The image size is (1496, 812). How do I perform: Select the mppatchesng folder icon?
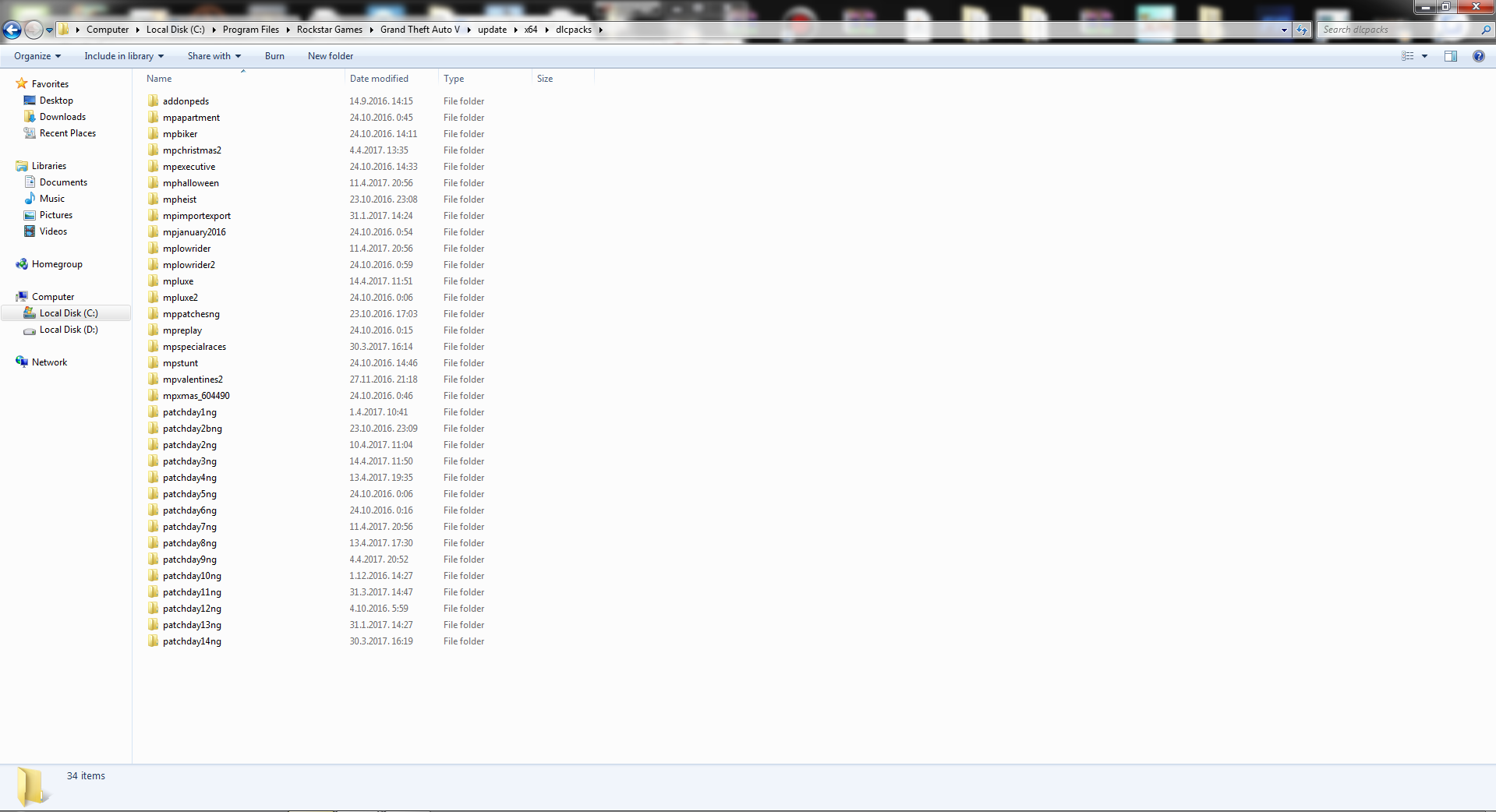tap(153, 314)
